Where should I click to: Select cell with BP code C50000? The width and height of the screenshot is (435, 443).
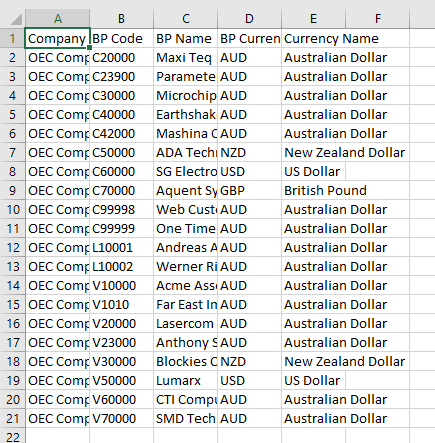(121, 153)
